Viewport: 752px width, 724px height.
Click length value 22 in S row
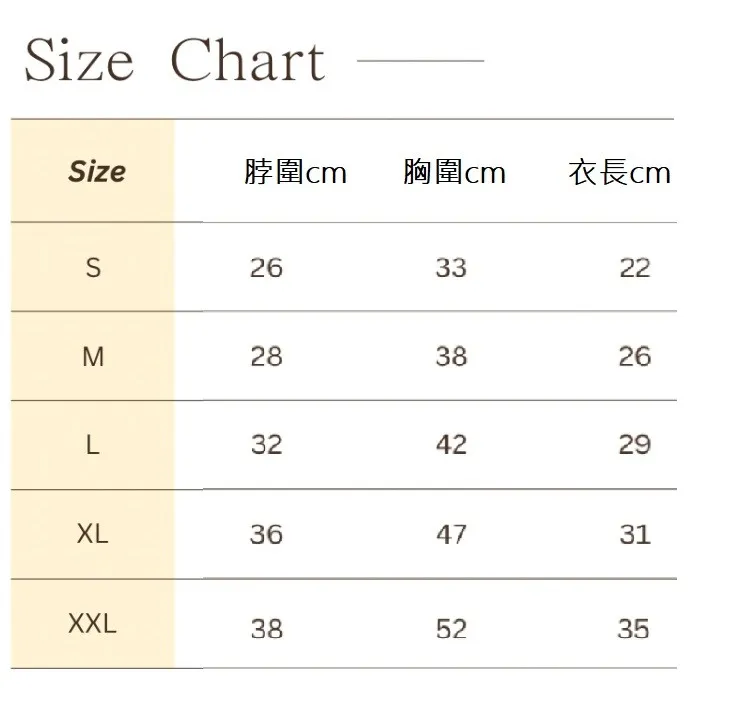(x=635, y=268)
